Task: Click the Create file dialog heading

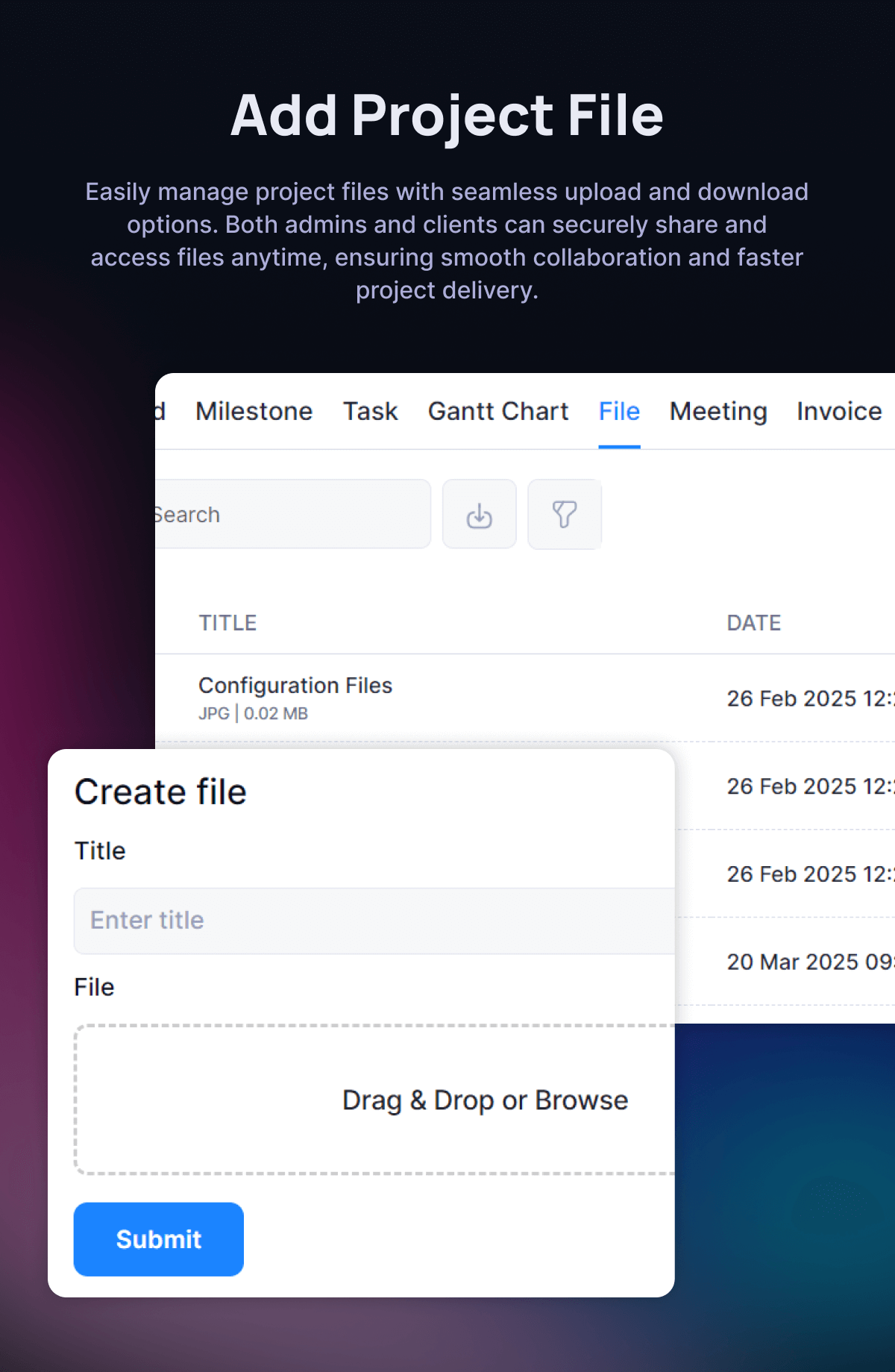Action: pos(160,792)
